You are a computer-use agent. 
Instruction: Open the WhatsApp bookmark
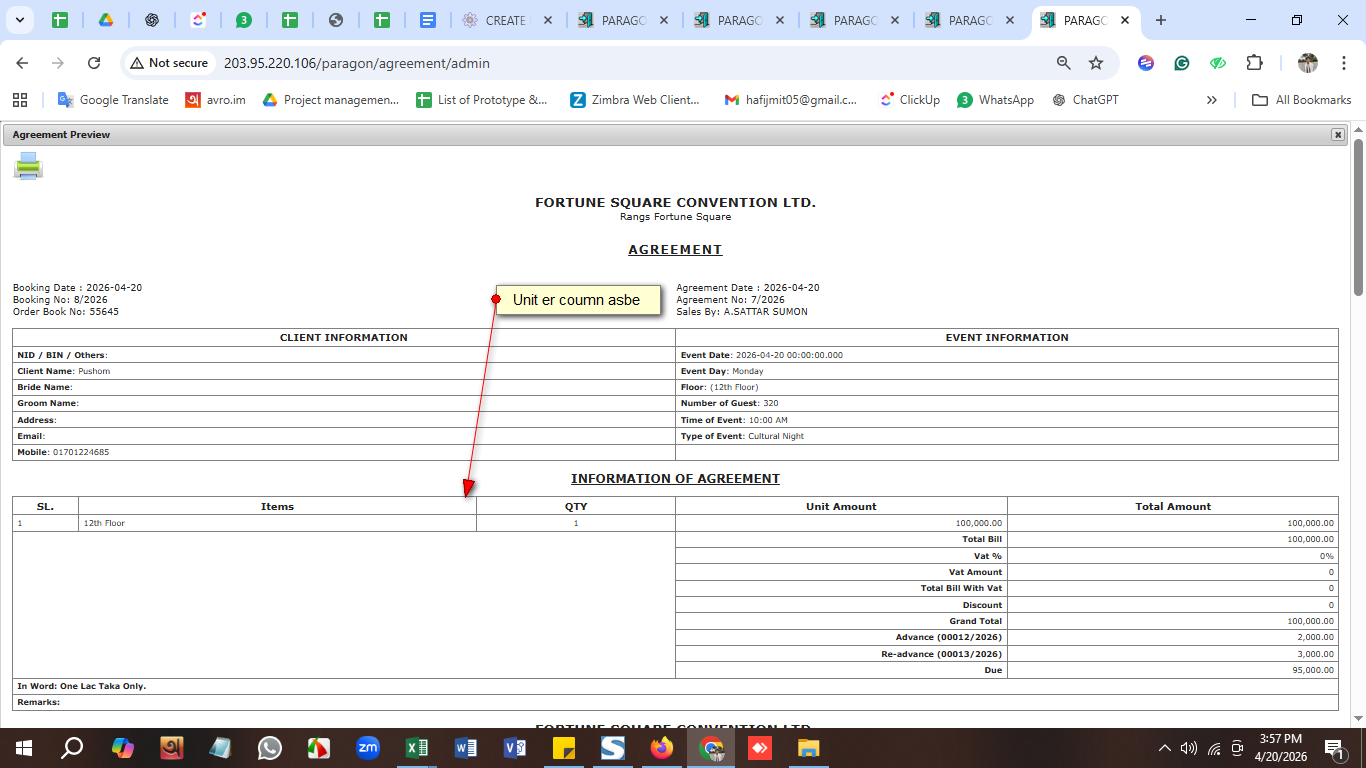[995, 100]
